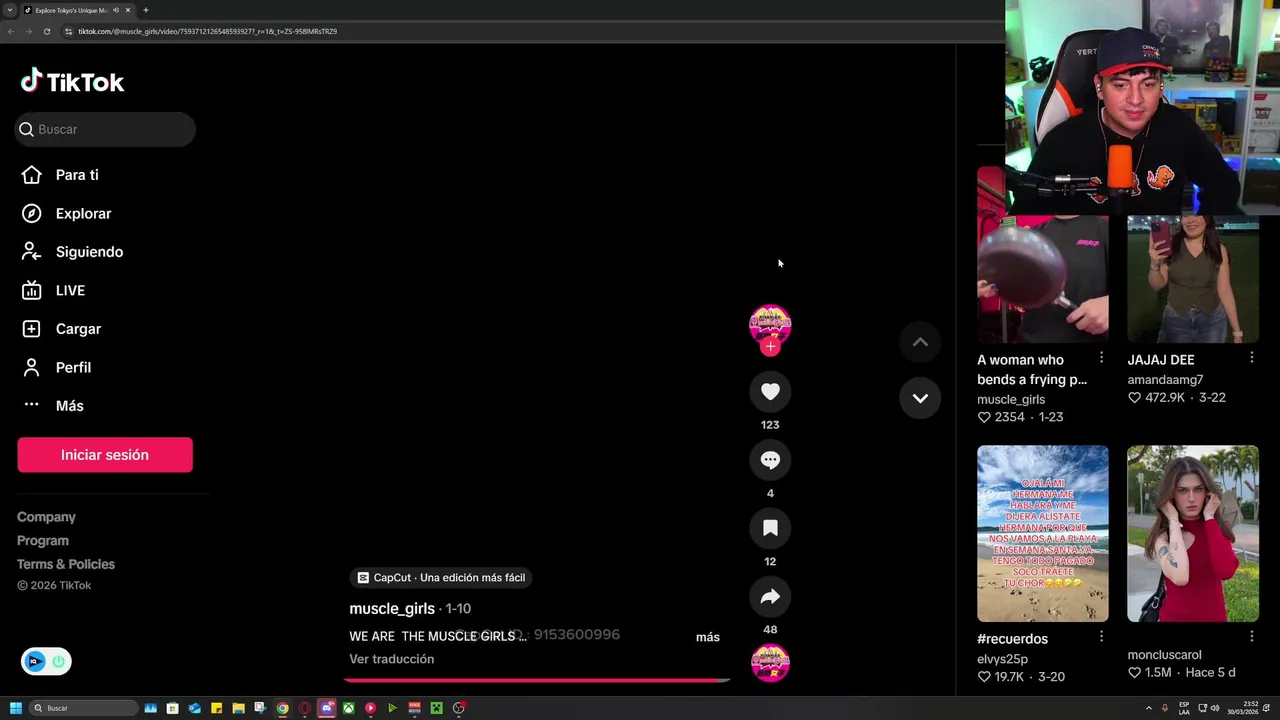Open Xbox app from the taskbar

coord(348,708)
